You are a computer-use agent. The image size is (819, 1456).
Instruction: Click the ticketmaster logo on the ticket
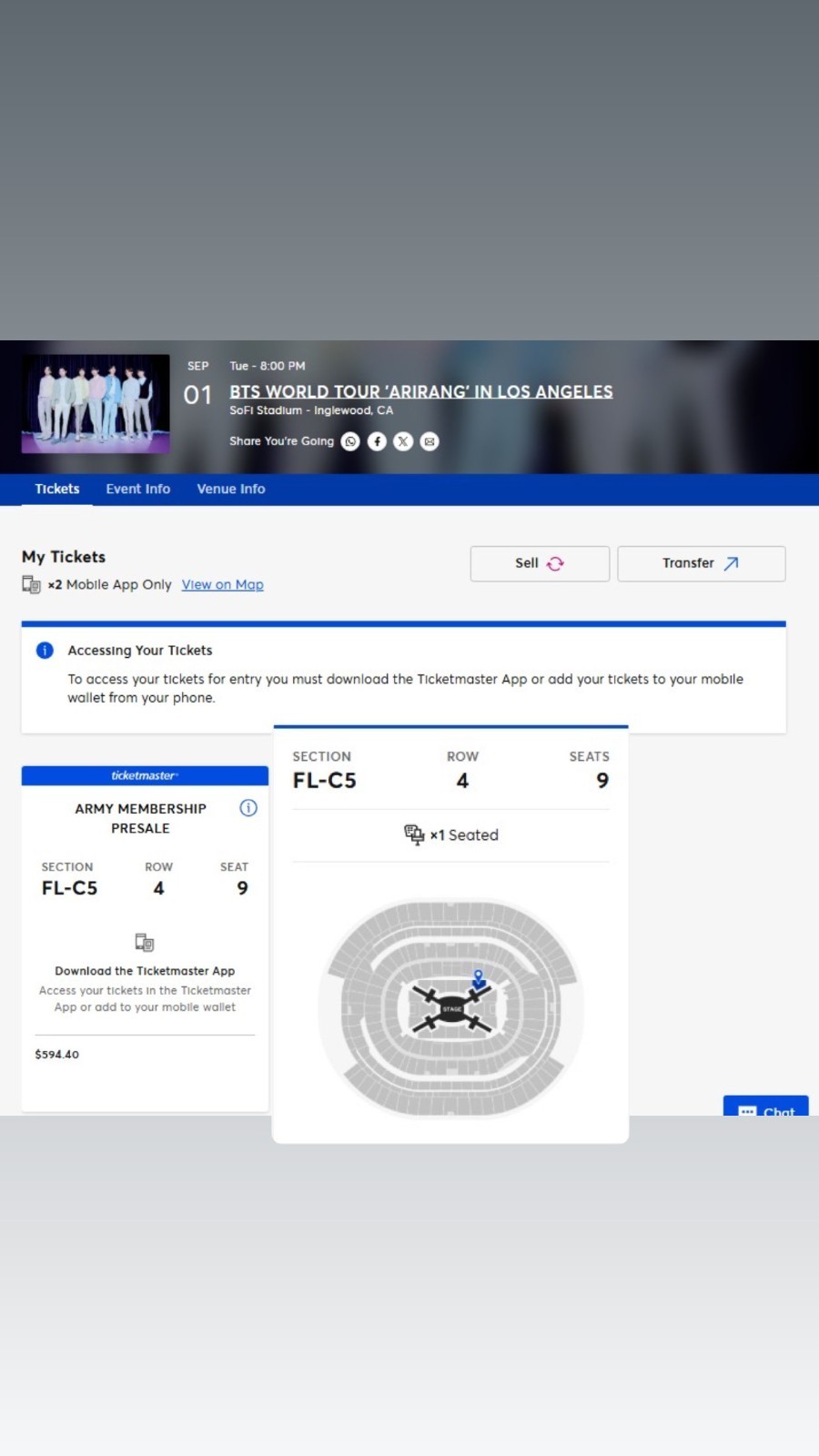(x=144, y=775)
